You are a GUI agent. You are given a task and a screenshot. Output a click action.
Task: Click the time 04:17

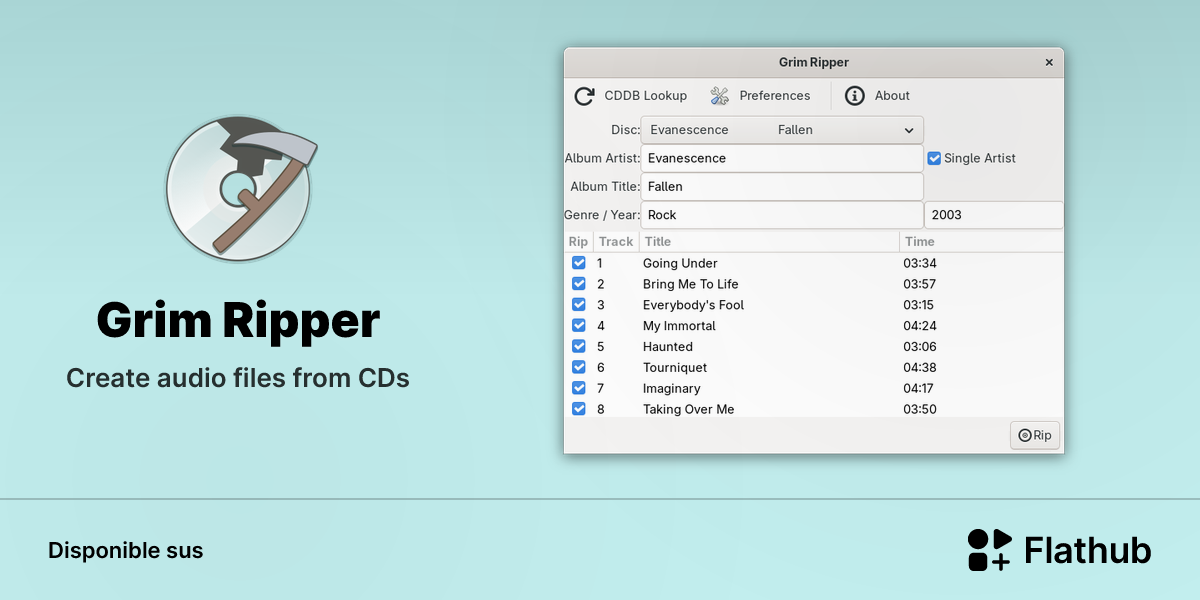(x=919, y=388)
